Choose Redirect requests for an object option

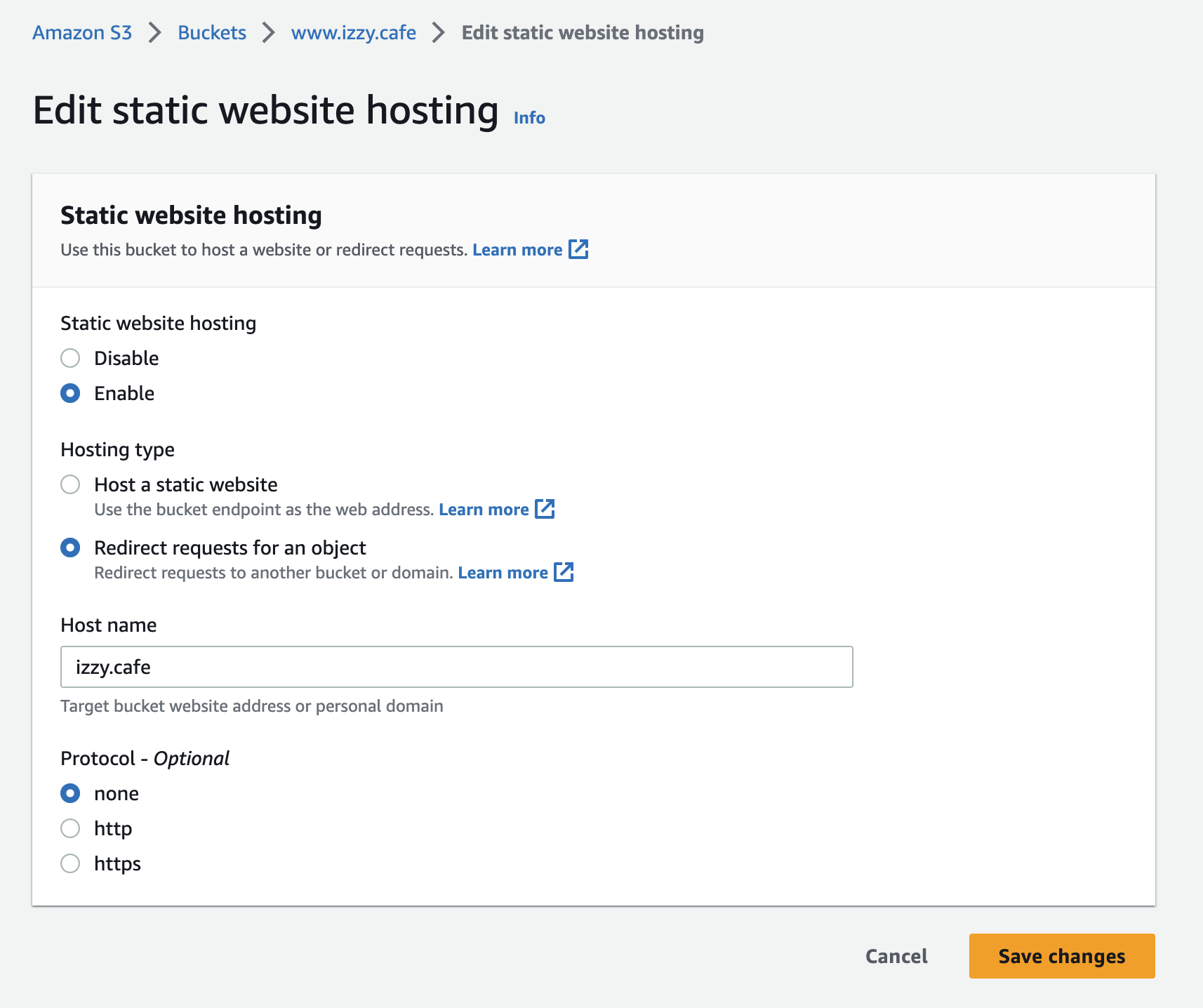coord(70,548)
